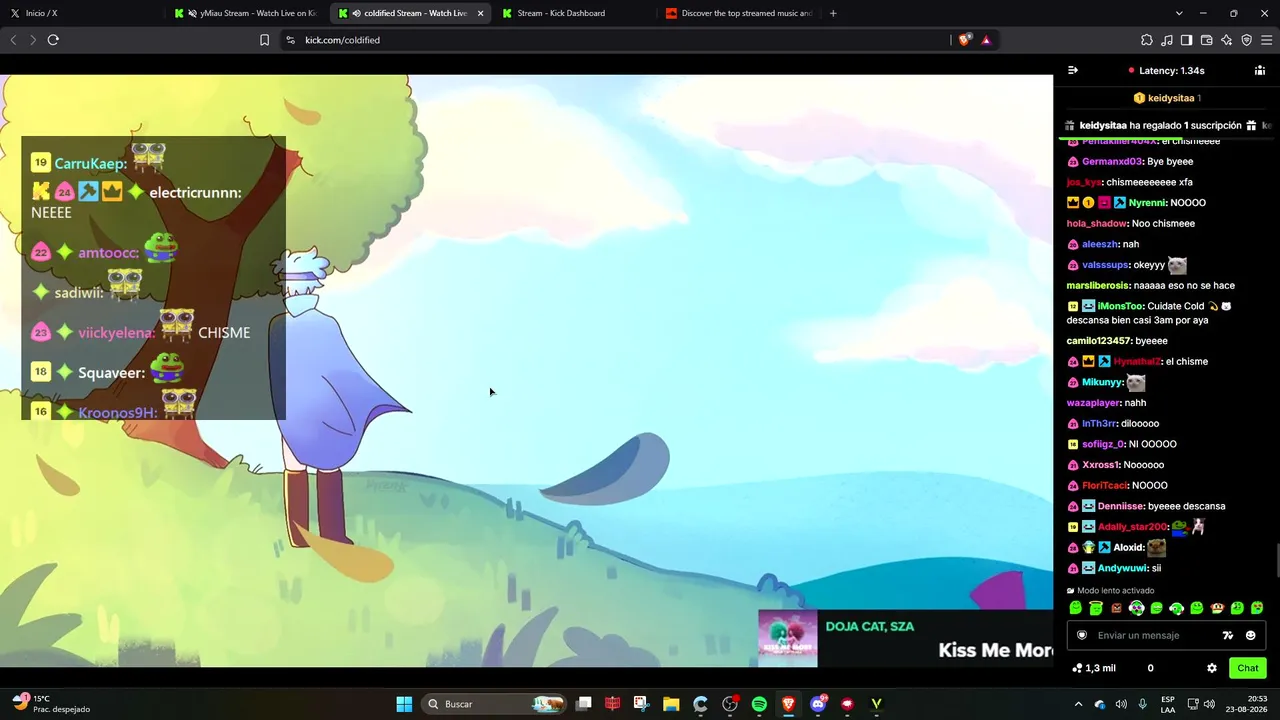Click the 1,3 mil channel points balance
The image size is (1280, 720).
pos(1094,668)
